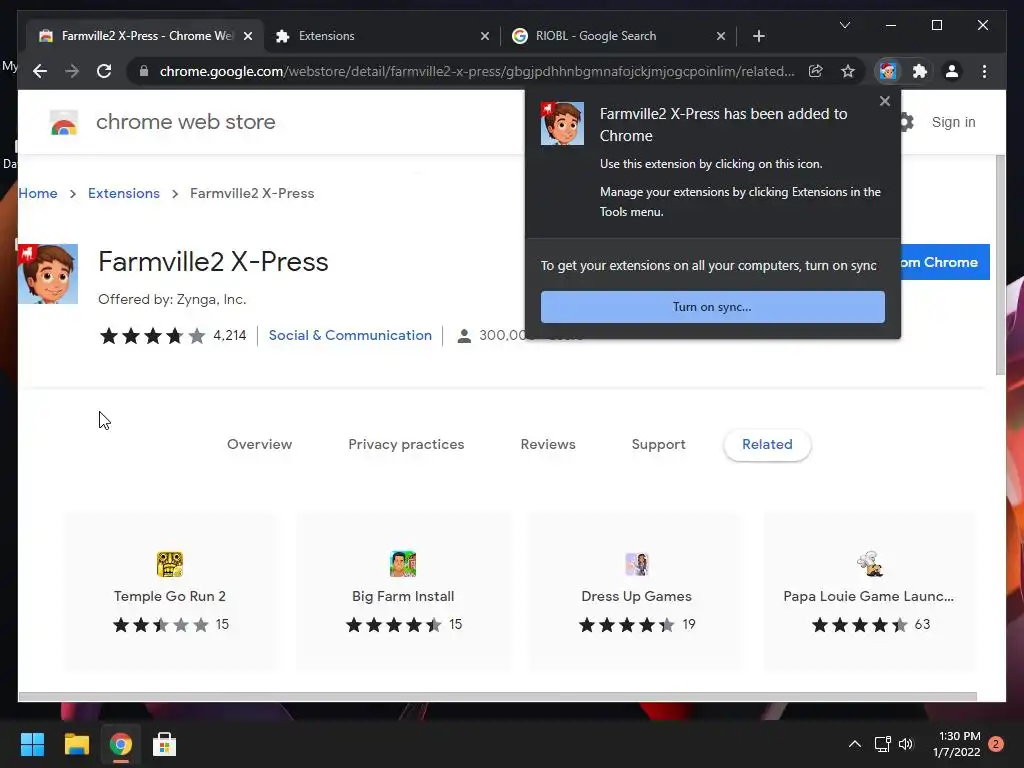Click the Farmville2 X-Press extension icon image
The height and width of the screenshot is (768, 1024).
[48, 274]
